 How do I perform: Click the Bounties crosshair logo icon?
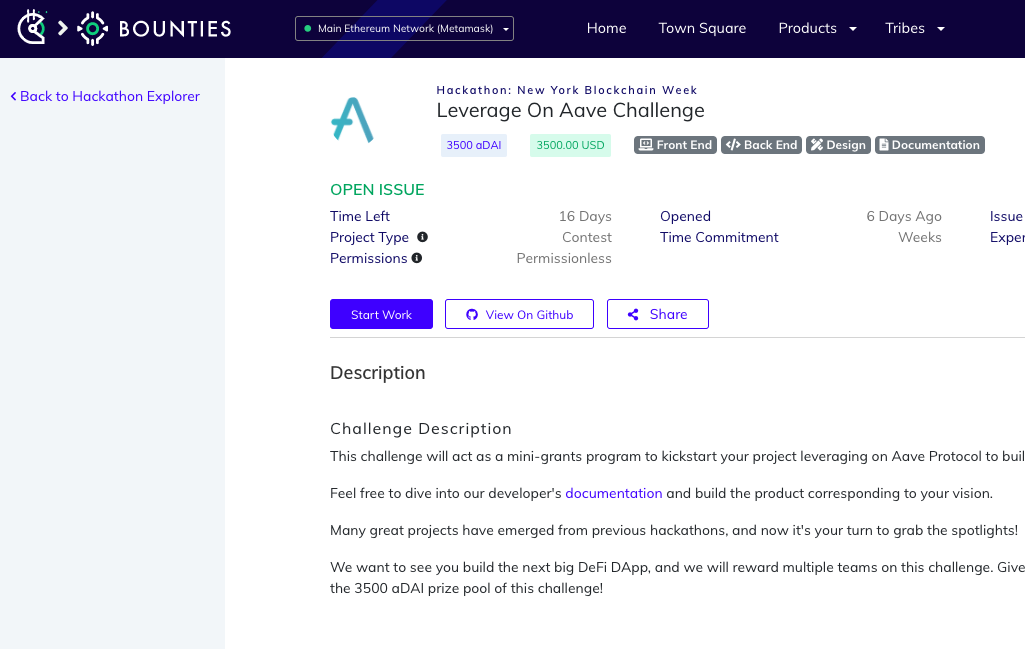(92, 28)
